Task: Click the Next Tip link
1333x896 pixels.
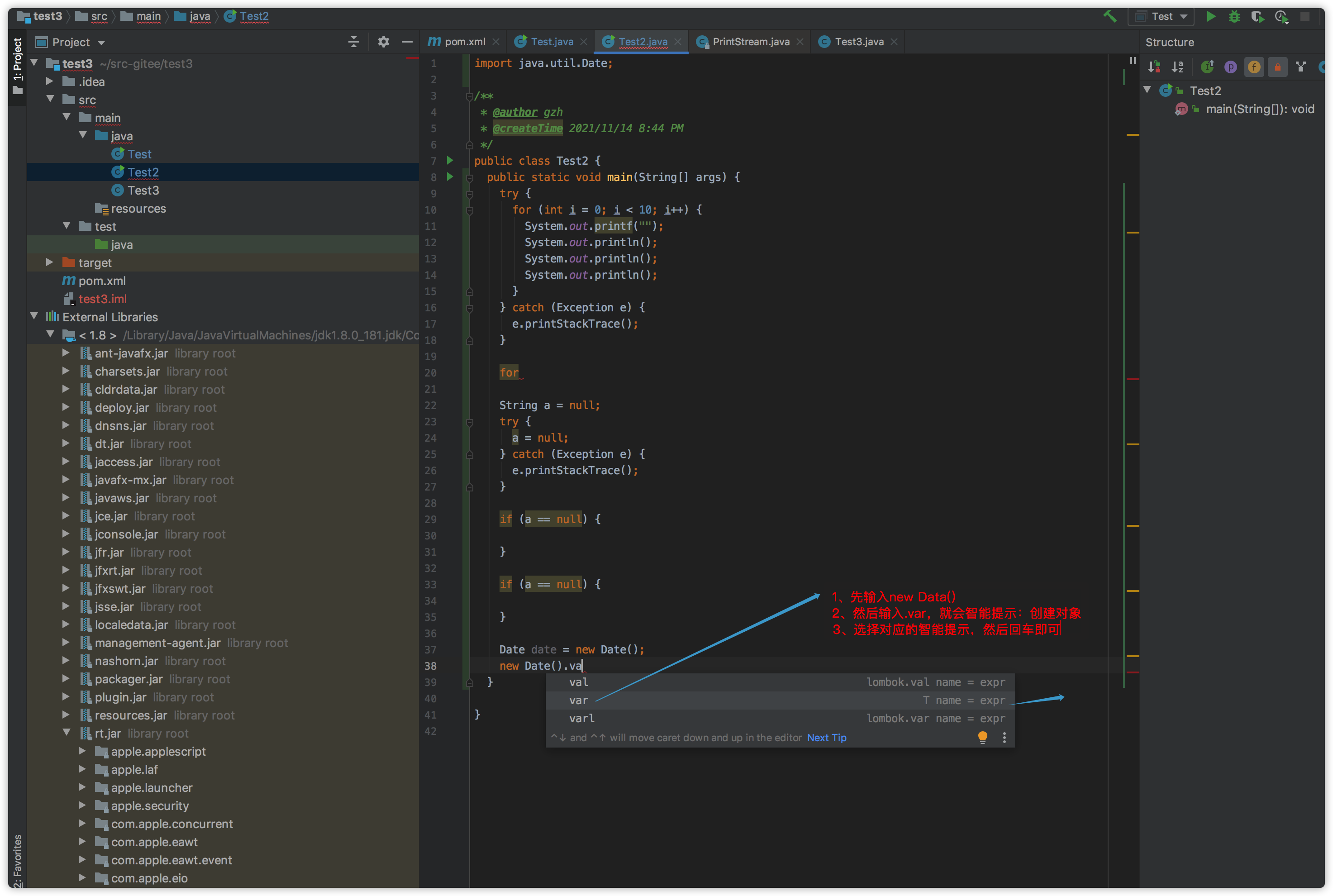Action: pyautogui.click(x=826, y=738)
